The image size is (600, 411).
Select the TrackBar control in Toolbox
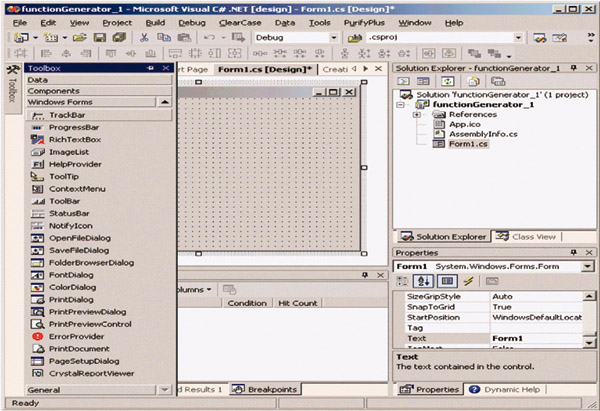click(x=67, y=115)
